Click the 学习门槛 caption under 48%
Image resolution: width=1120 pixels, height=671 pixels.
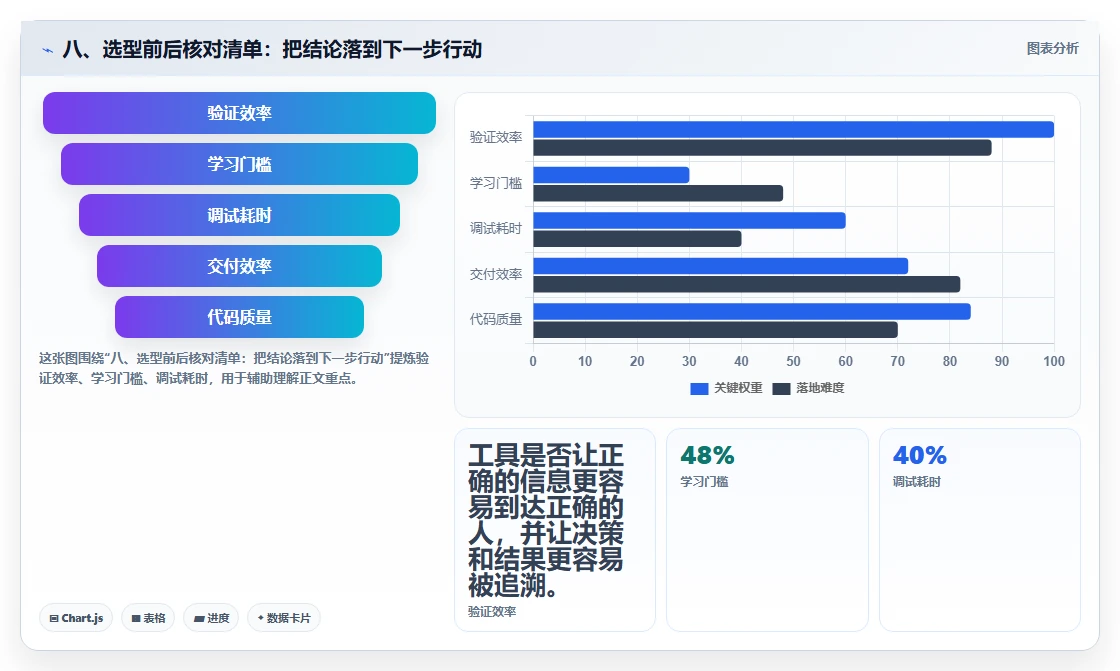[x=704, y=482]
